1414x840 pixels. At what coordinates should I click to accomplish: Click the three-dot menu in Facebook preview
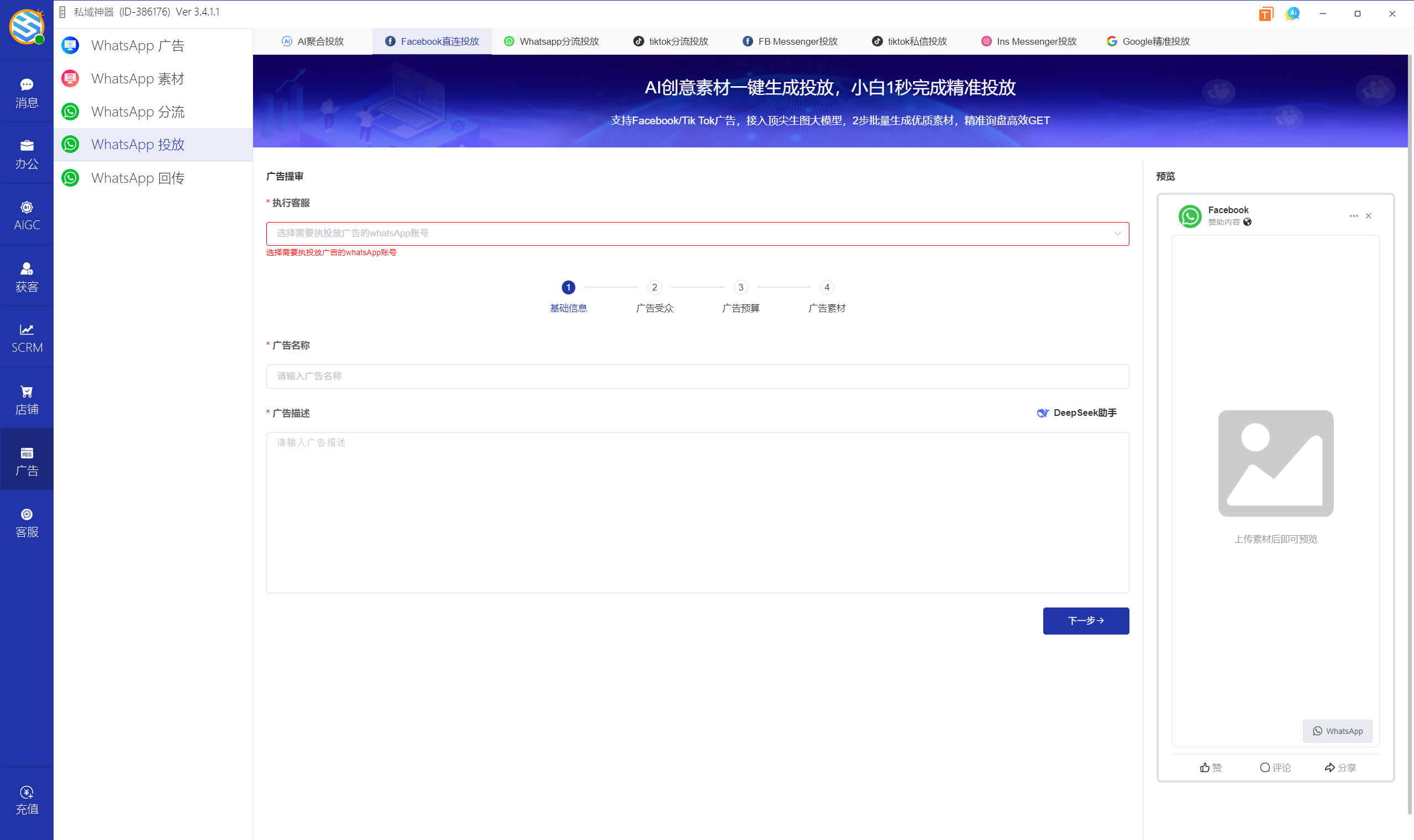[x=1353, y=215]
